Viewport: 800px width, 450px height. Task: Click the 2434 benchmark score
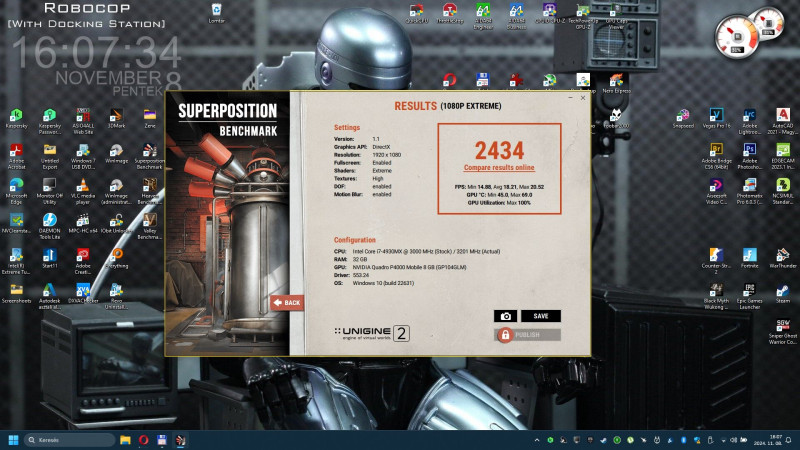[x=499, y=150]
